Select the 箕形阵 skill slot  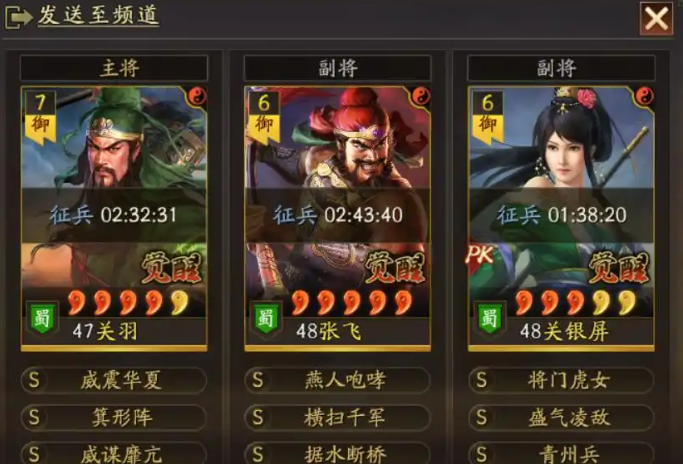click(x=114, y=417)
